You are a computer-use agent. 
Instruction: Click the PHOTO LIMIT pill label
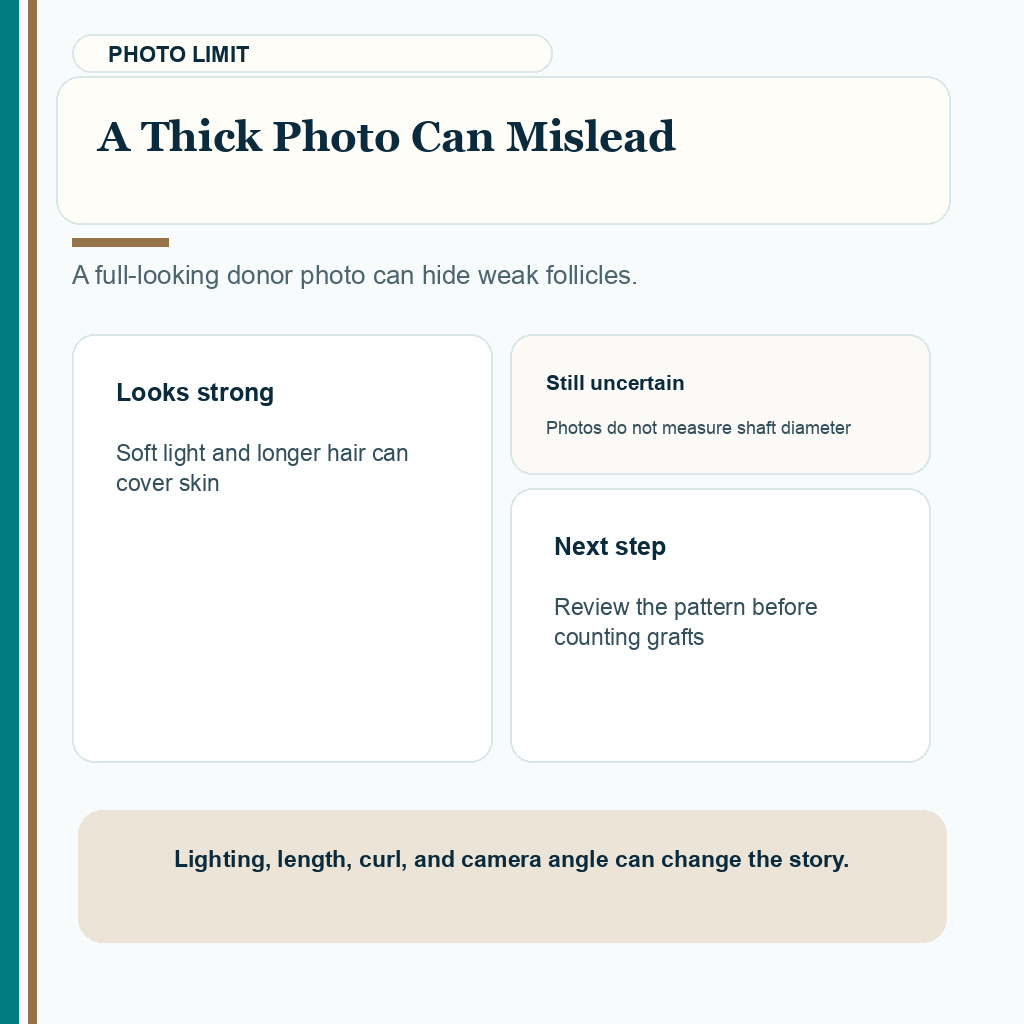coord(312,54)
